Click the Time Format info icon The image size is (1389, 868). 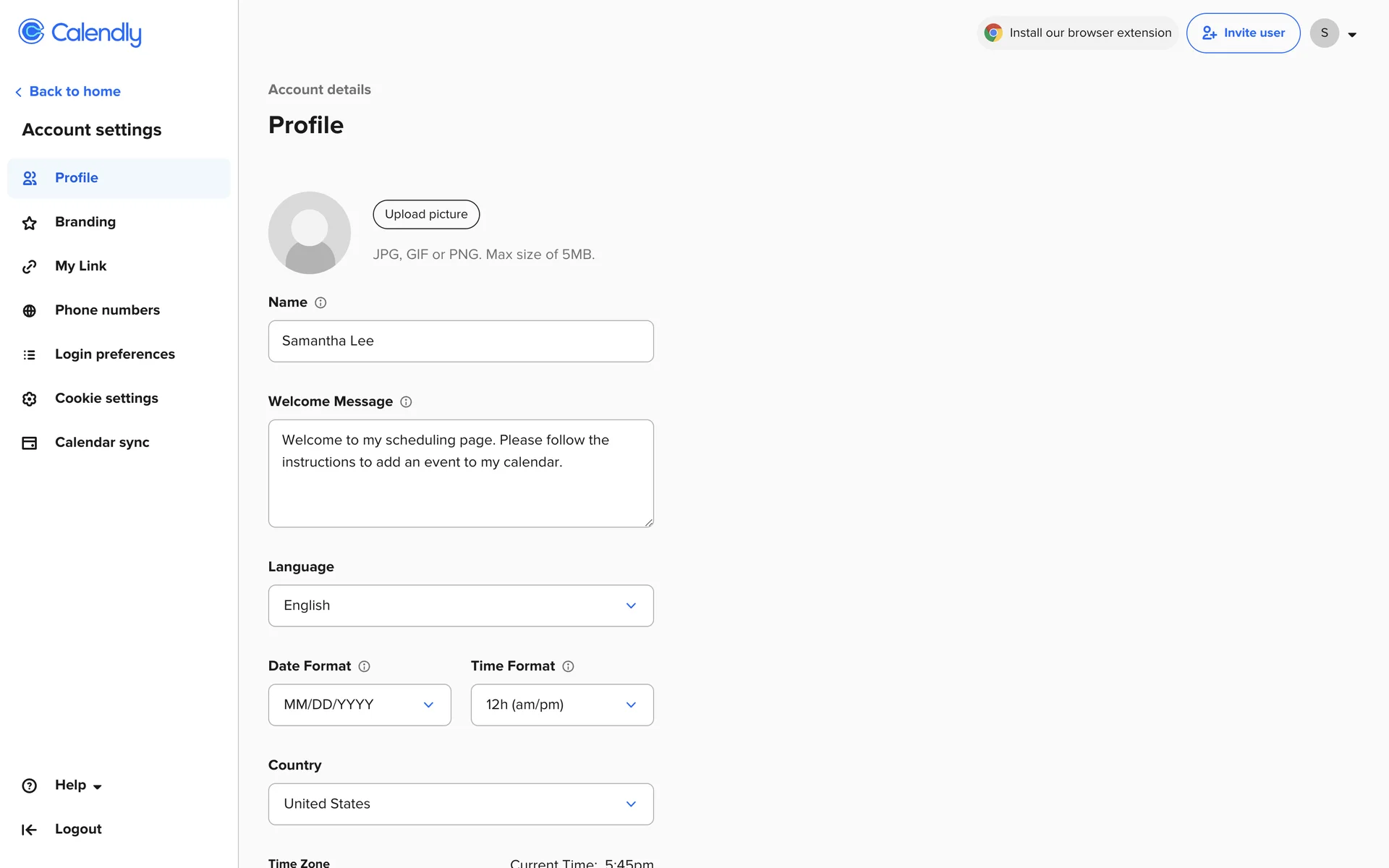click(x=568, y=667)
